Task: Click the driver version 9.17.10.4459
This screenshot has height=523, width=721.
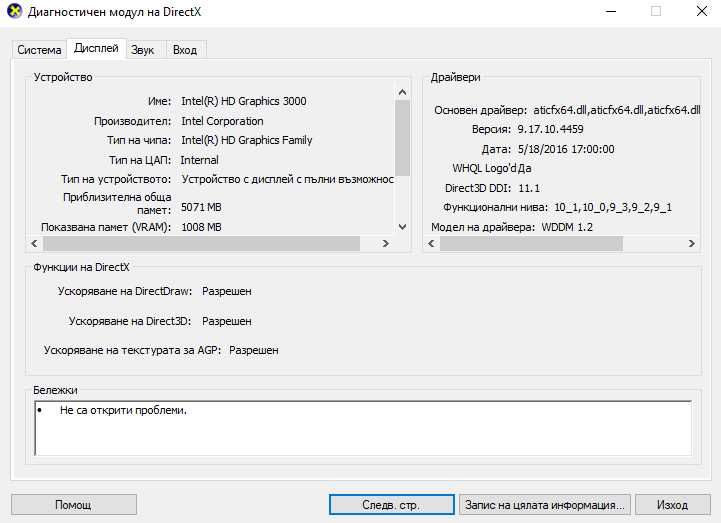Action: (550, 129)
